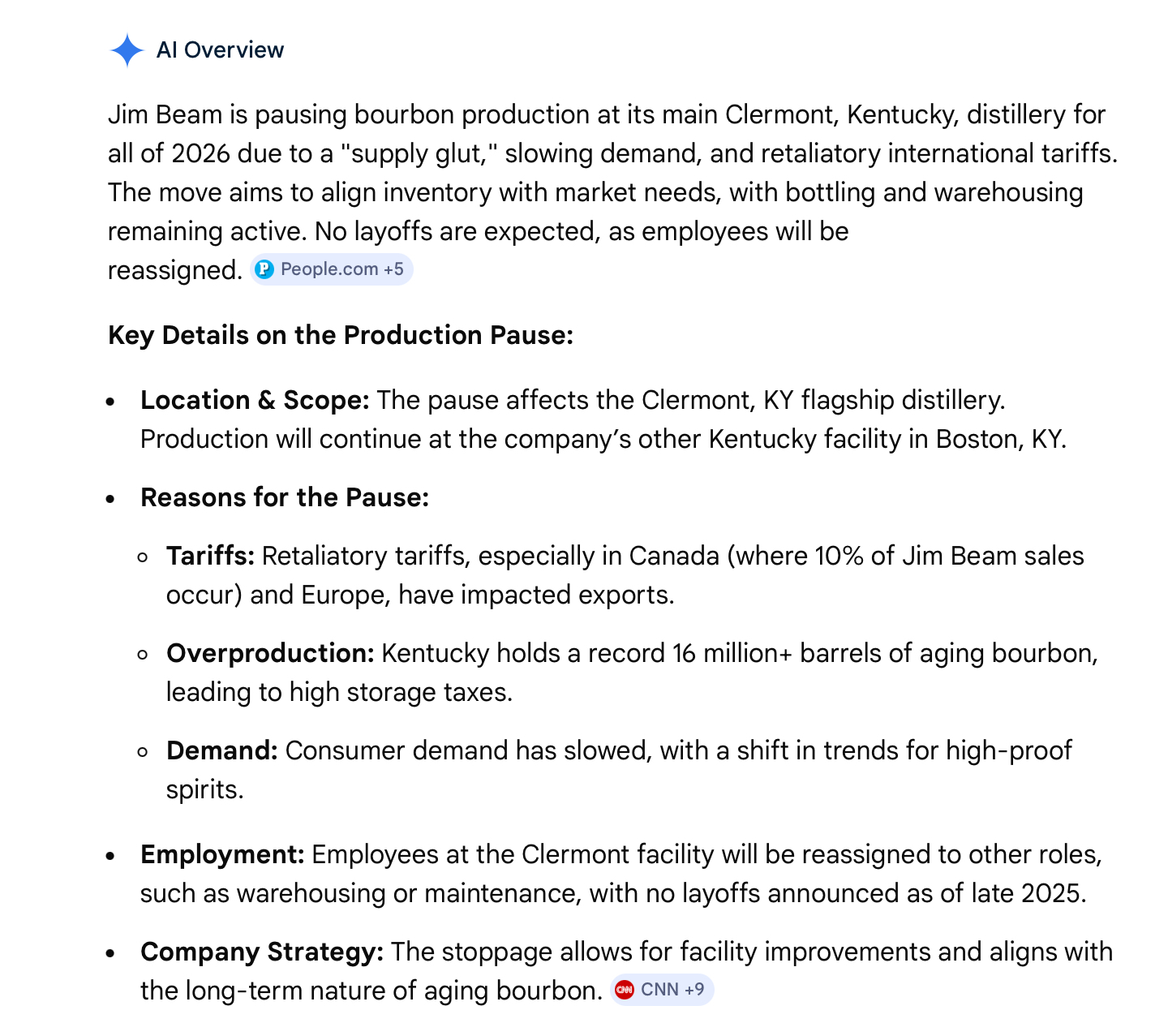The width and height of the screenshot is (1168, 1036).
Task: Click the hollow bullet beside Demand
Action: point(144,752)
